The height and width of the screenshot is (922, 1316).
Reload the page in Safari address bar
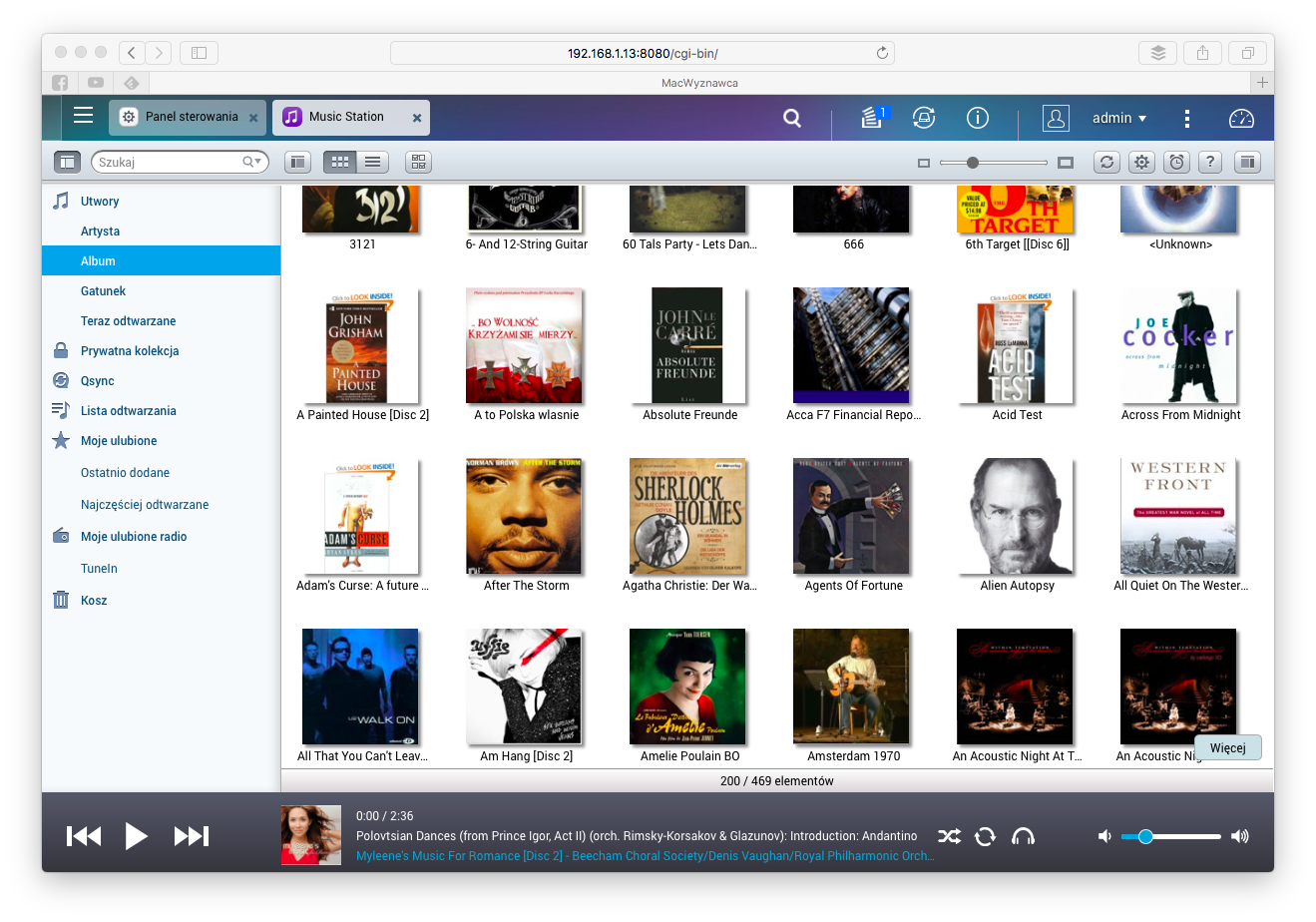[x=882, y=53]
